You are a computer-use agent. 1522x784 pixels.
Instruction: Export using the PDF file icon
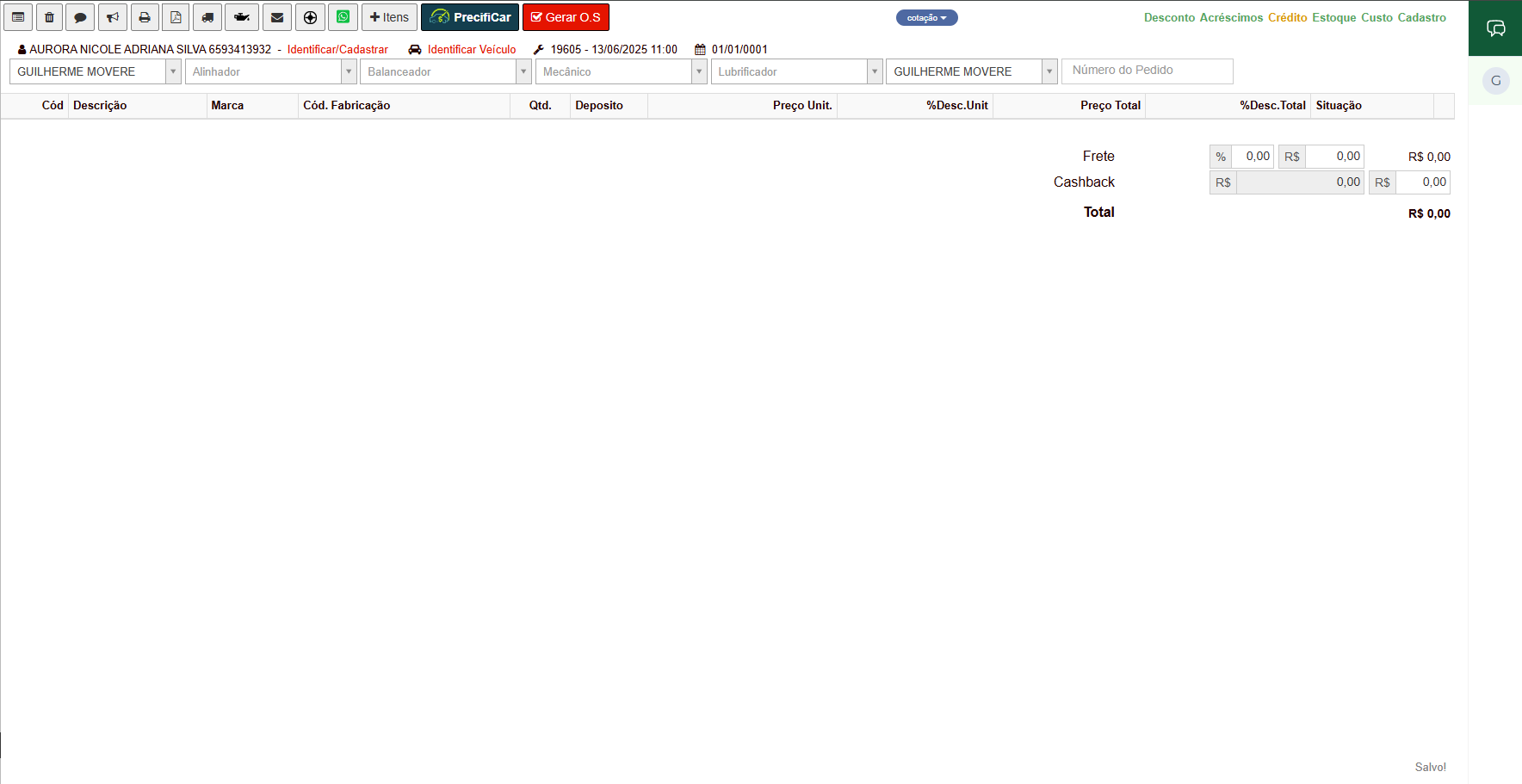(176, 17)
